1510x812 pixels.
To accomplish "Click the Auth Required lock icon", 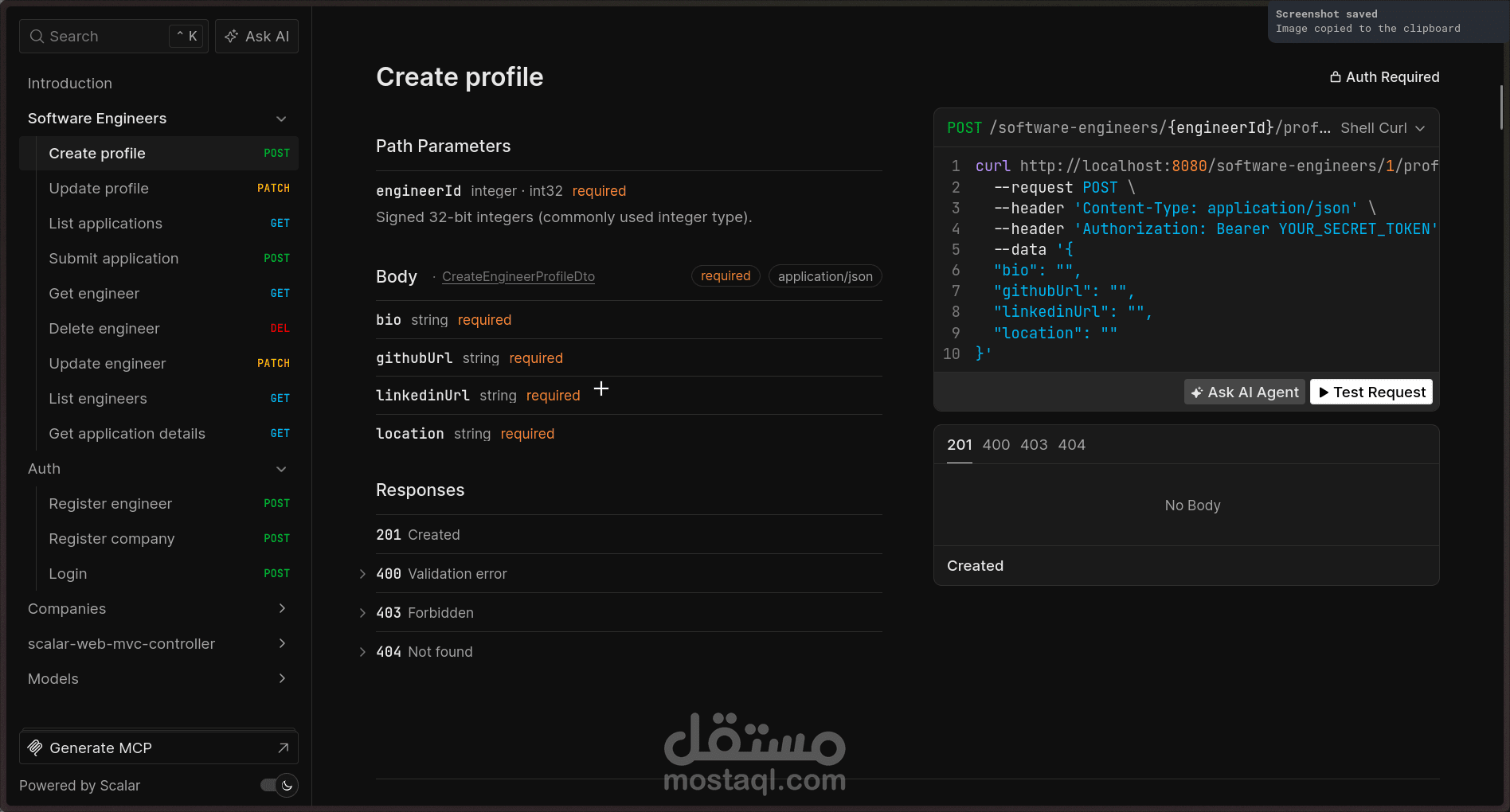I will pyautogui.click(x=1336, y=77).
